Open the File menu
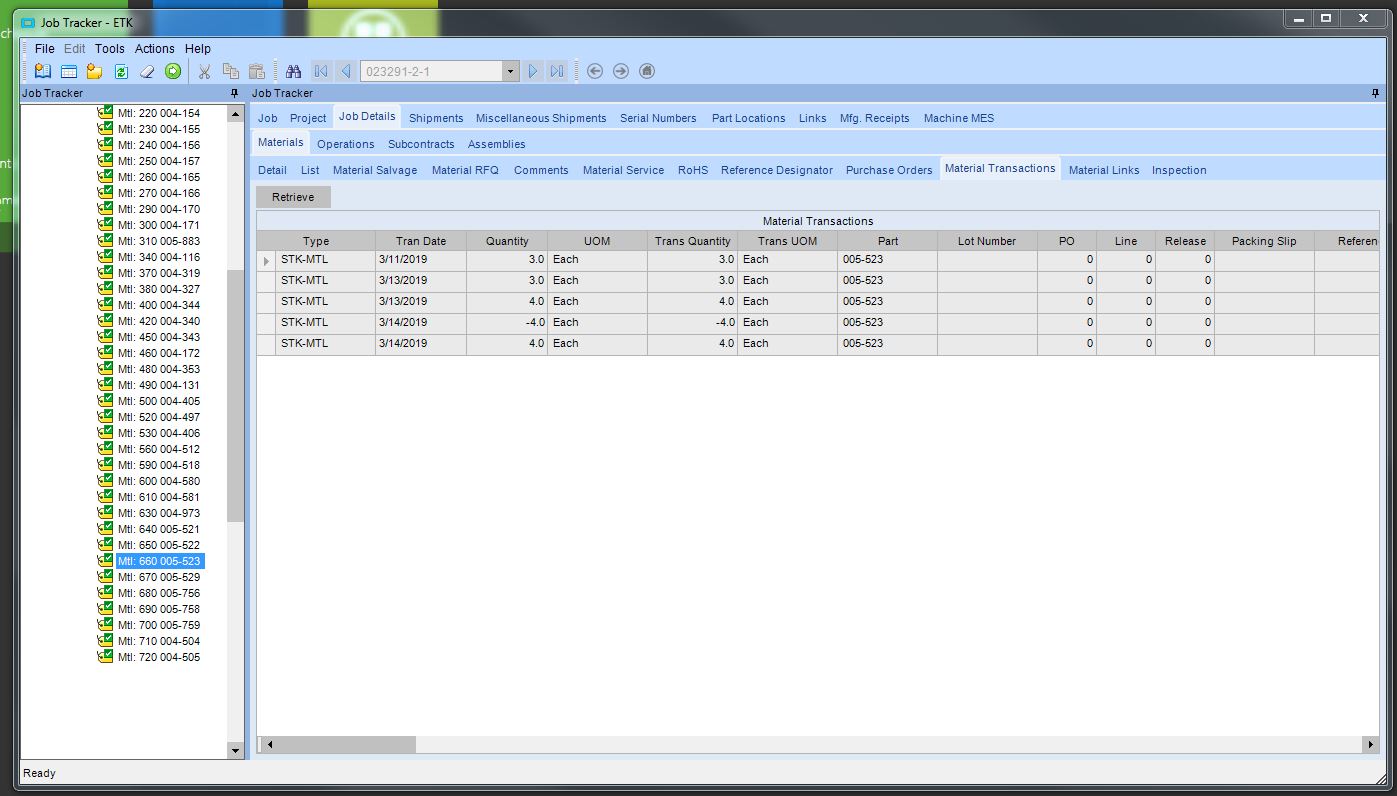1397x796 pixels. coord(45,48)
